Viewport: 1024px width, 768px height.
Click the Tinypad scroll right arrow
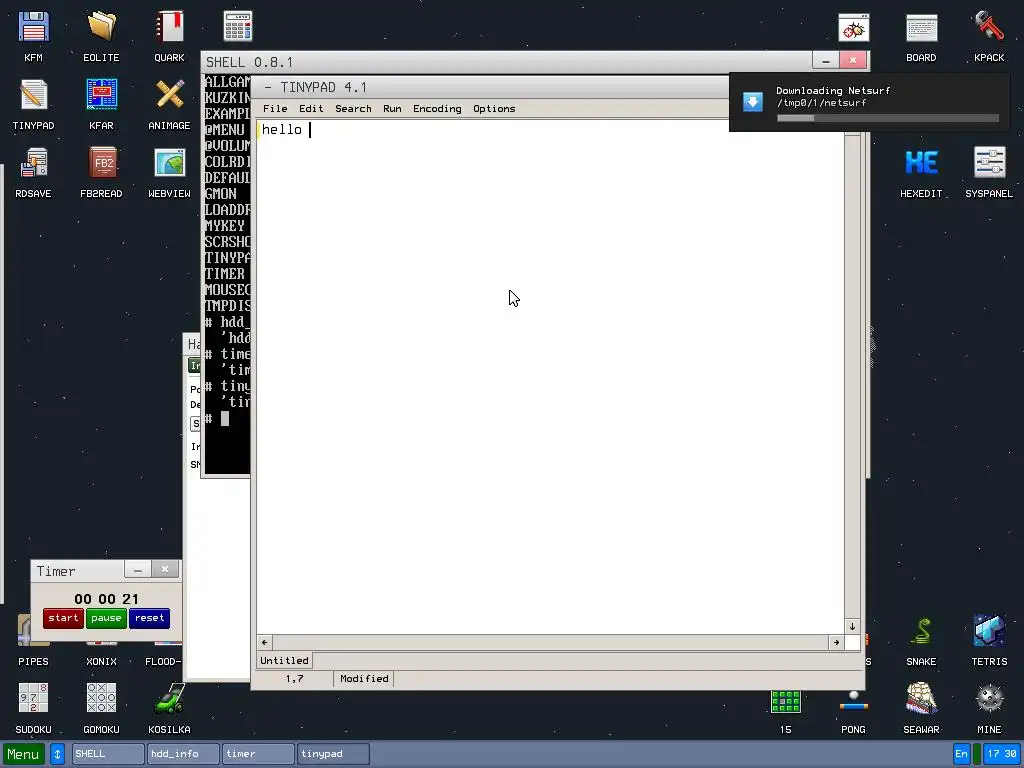point(836,643)
